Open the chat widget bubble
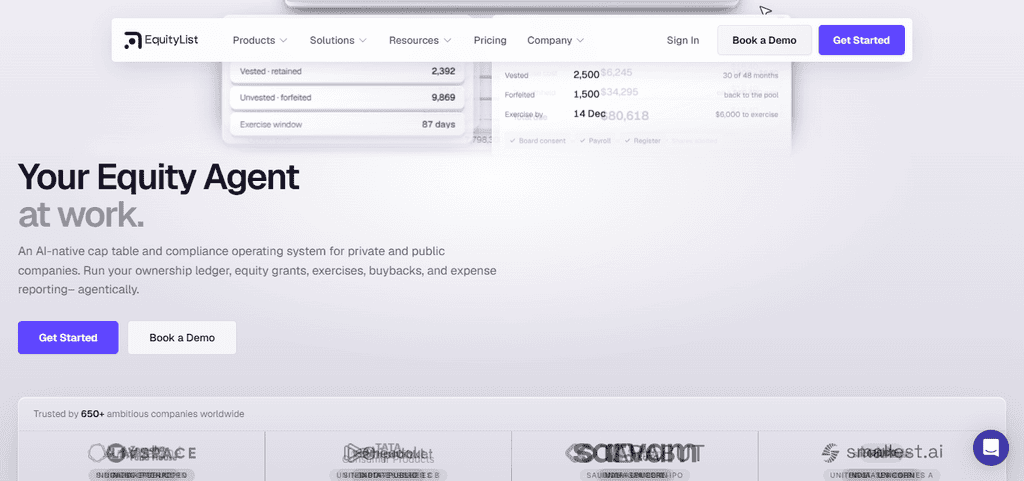 pos(990,448)
